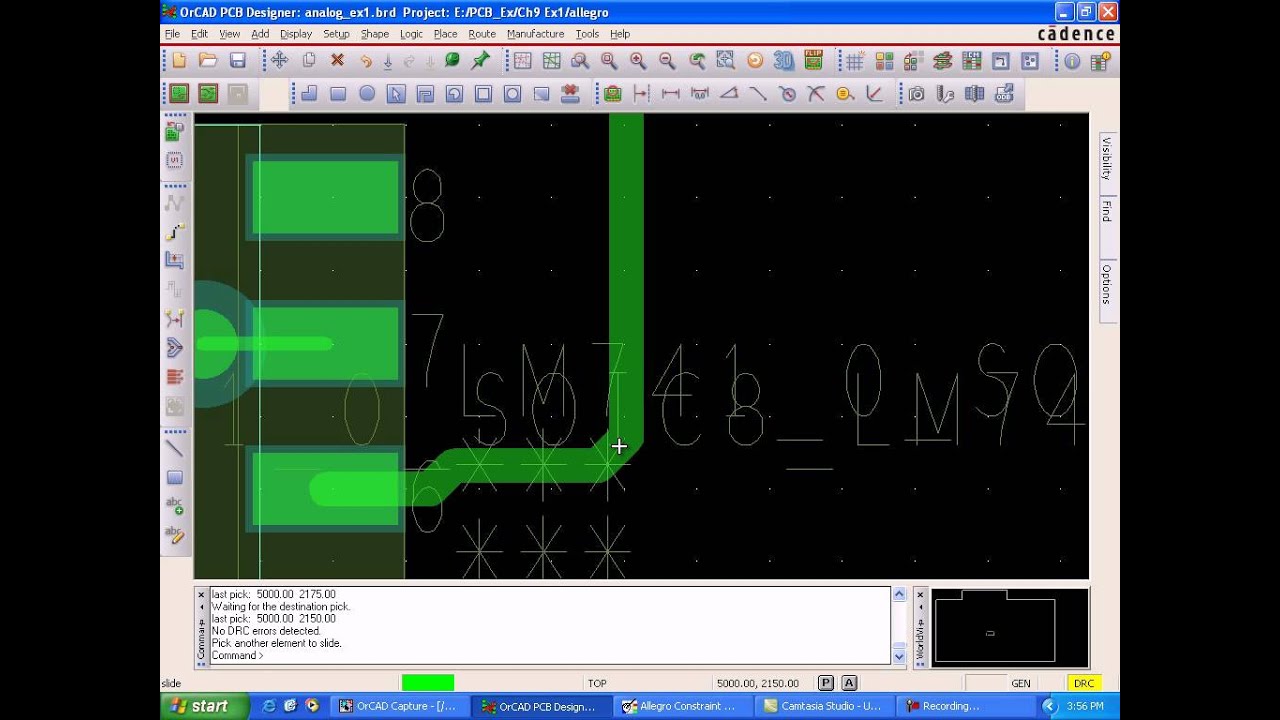
Task: Select the Move tool with four-way arrows
Action: [x=280, y=61]
